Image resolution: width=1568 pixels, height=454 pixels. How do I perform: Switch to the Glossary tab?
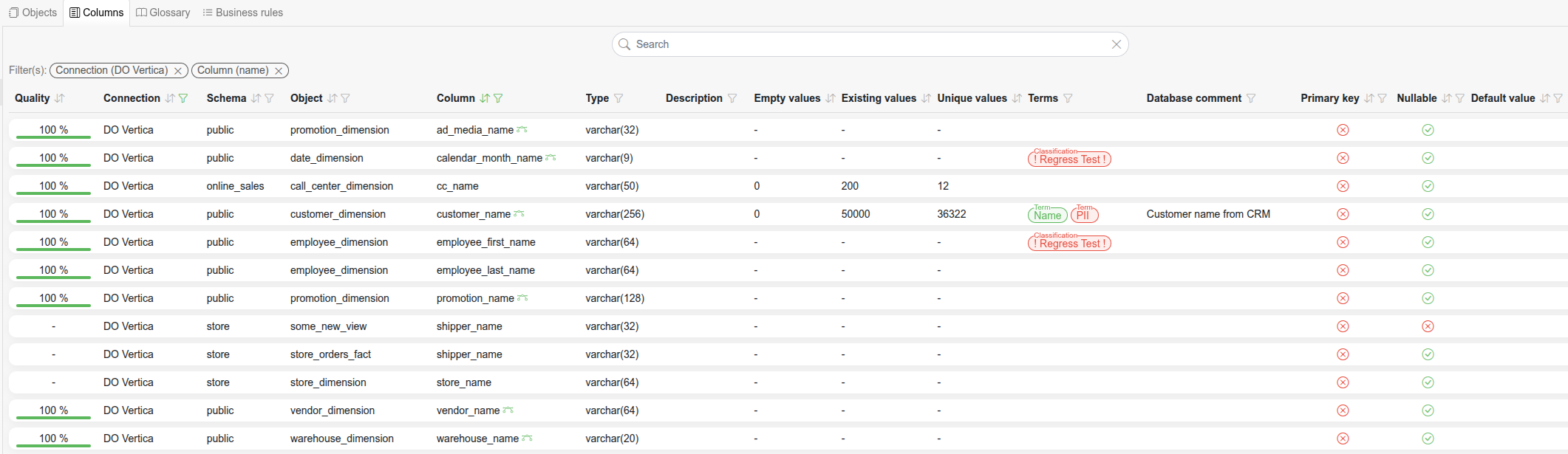pos(163,13)
